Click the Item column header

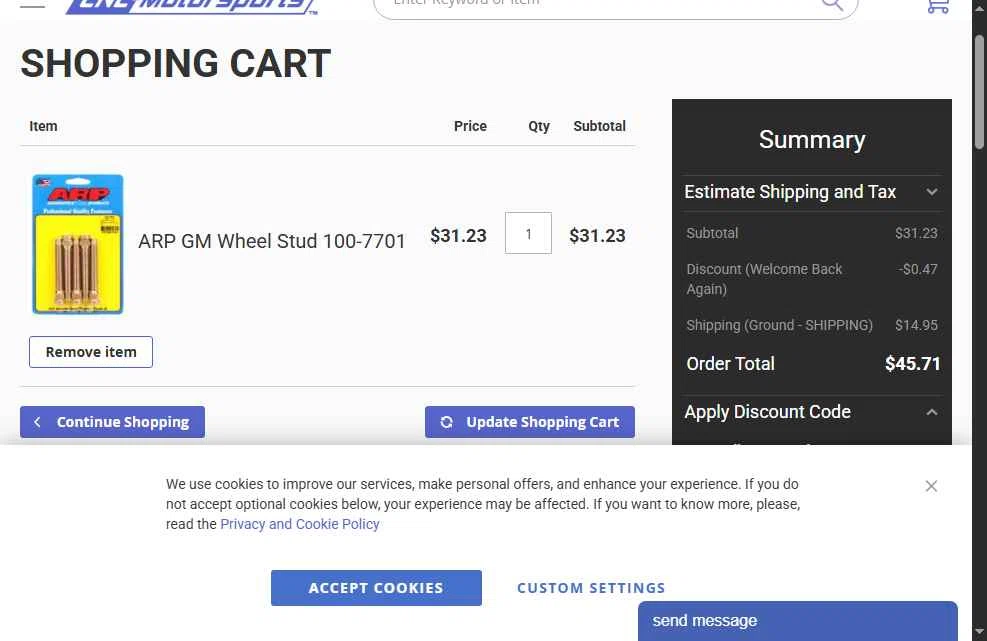point(43,127)
